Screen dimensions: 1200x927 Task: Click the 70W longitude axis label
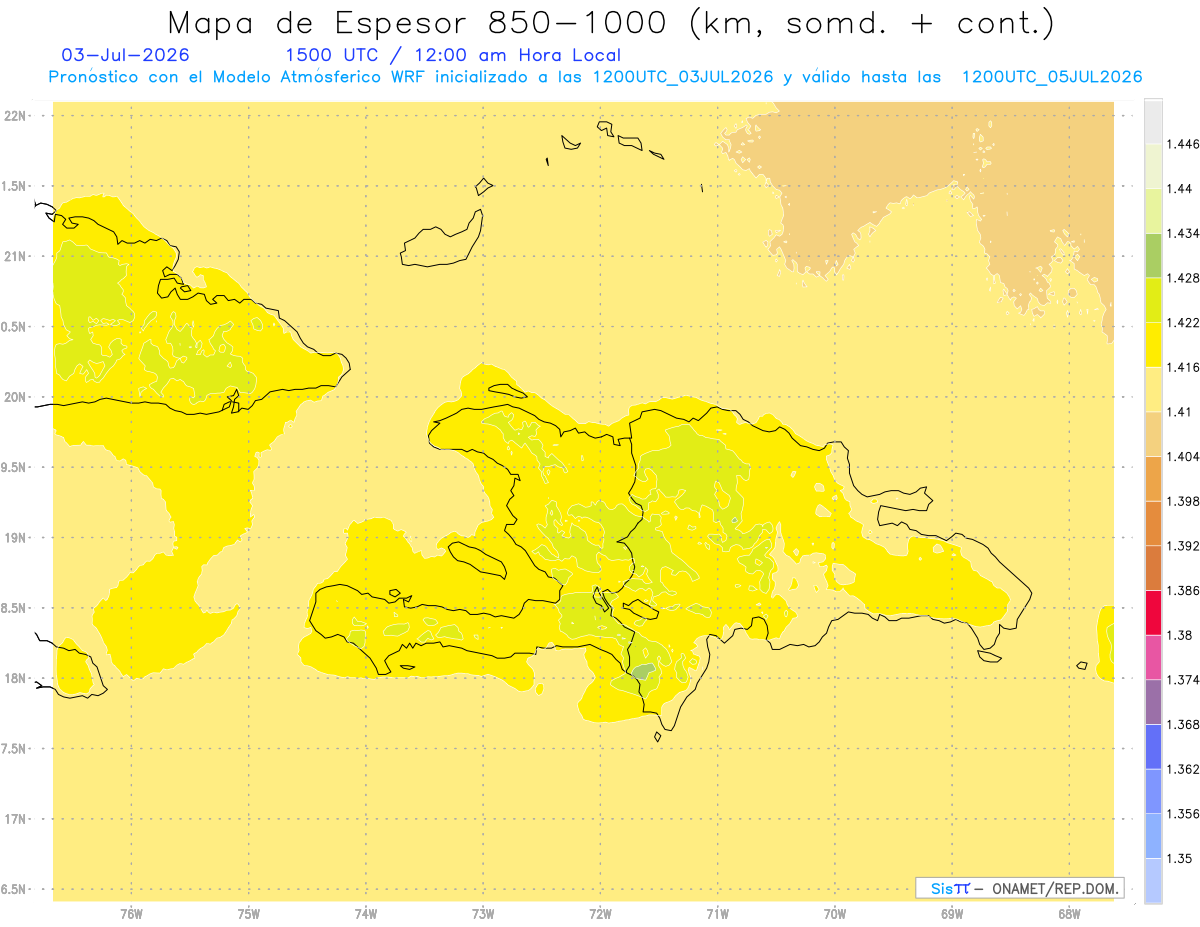click(835, 913)
